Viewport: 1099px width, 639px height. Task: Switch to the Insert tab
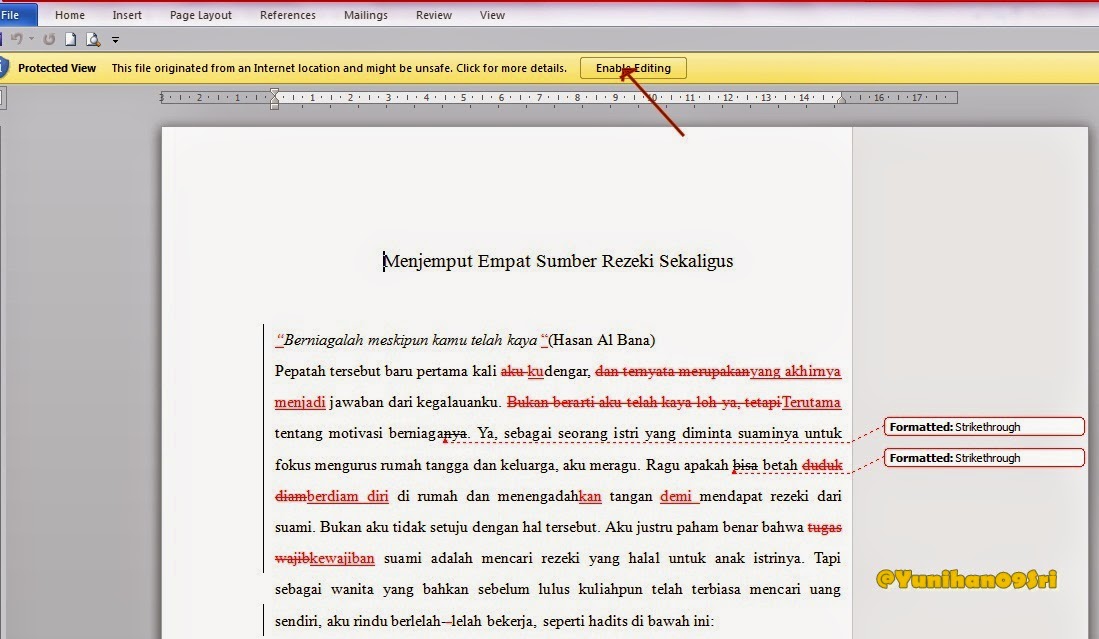click(x=127, y=14)
